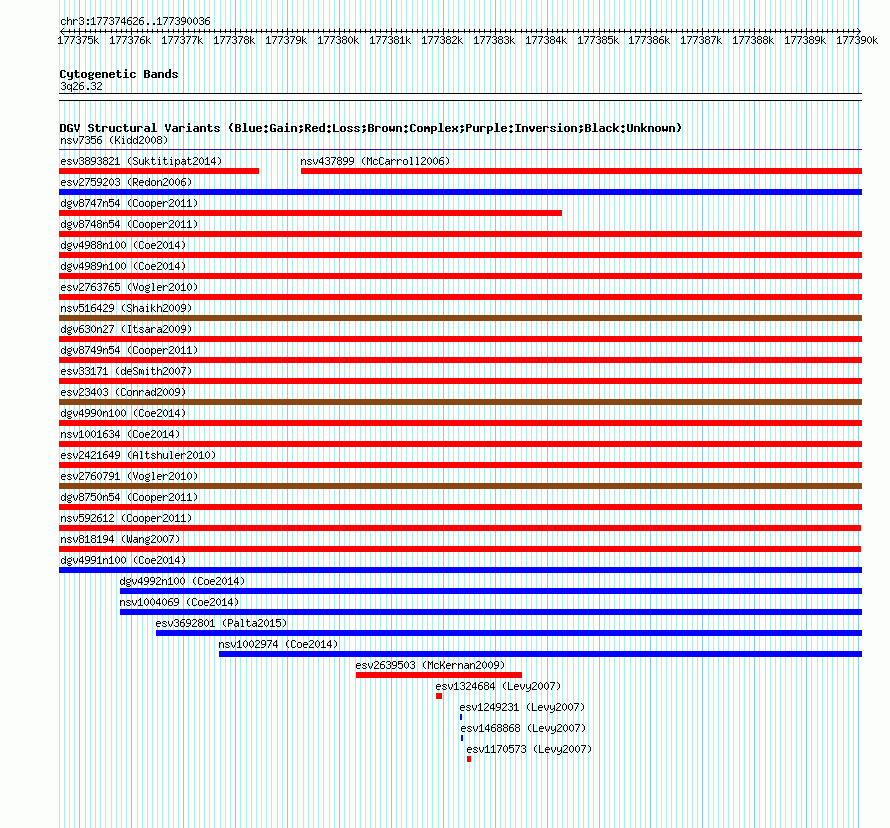
Task: Open the dgv4990n100 (Coe2014) variant
Action: point(123,413)
